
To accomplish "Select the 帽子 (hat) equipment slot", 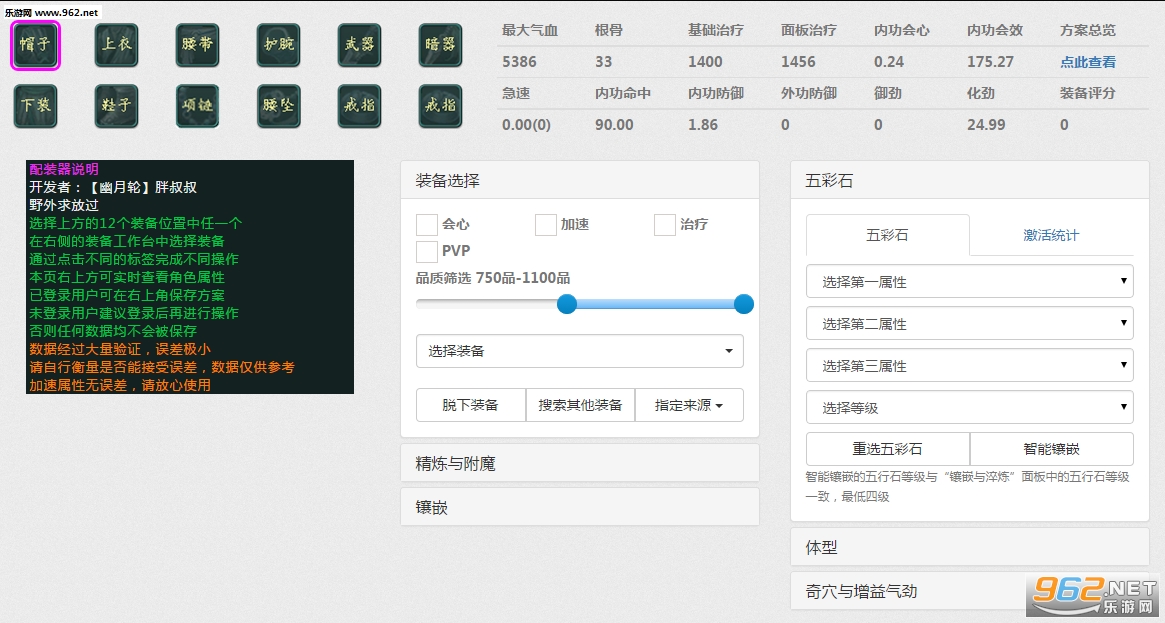I will pyautogui.click(x=35, y=45).
